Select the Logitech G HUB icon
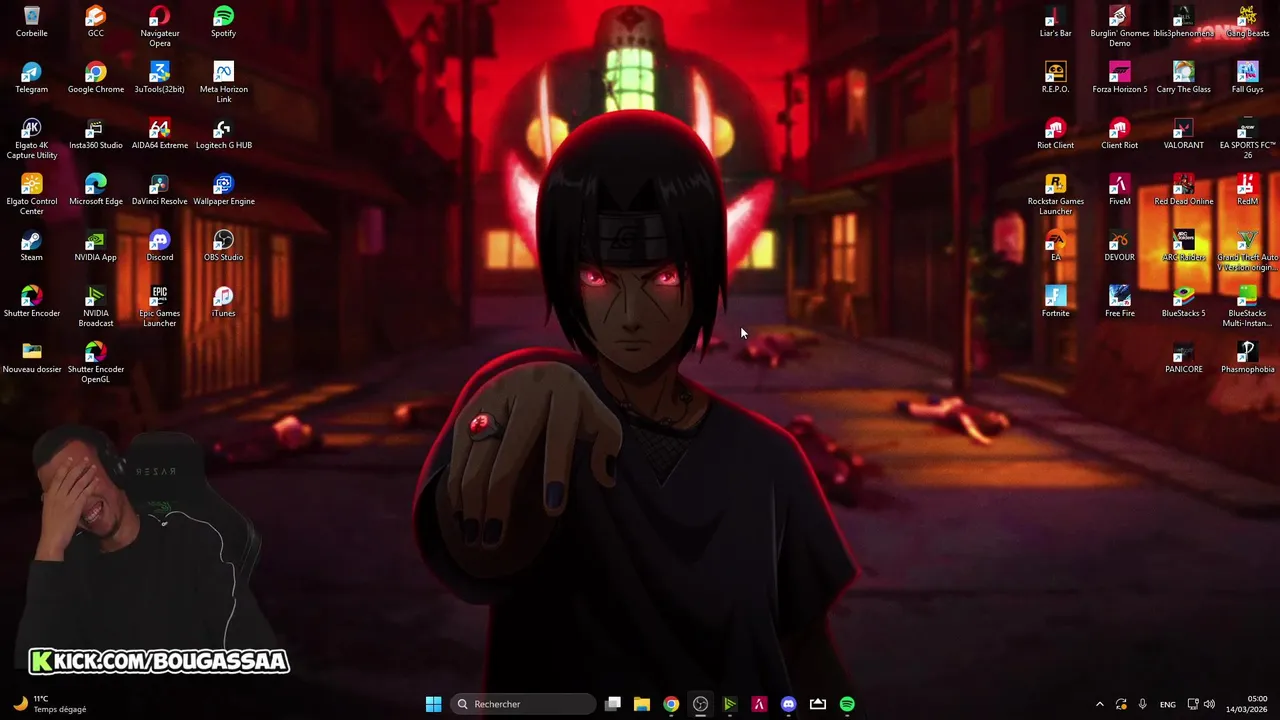Viewport: 1280px width, 720px height. tap(224, 134)
